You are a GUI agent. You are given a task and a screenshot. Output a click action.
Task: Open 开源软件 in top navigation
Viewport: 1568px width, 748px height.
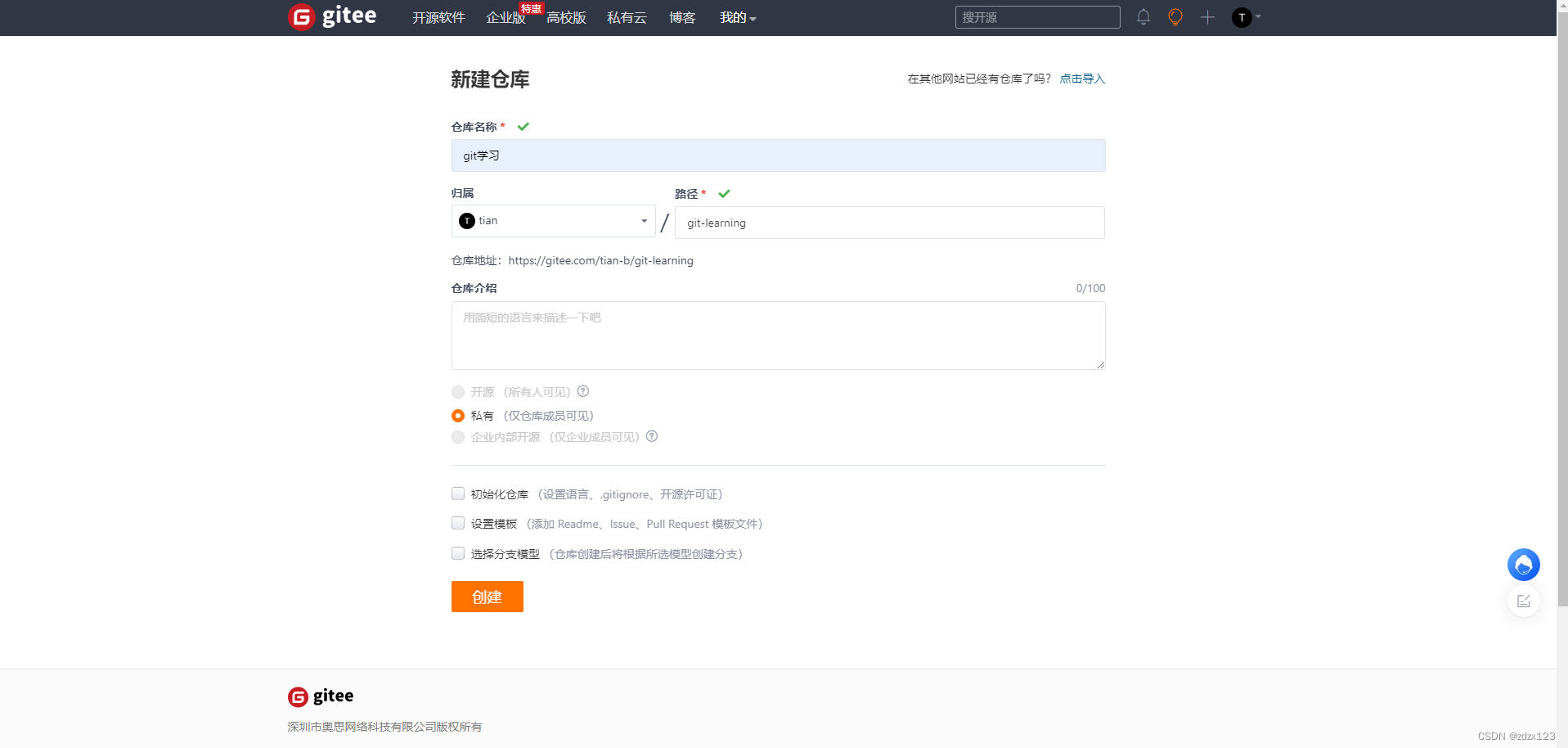pos(438,18)
